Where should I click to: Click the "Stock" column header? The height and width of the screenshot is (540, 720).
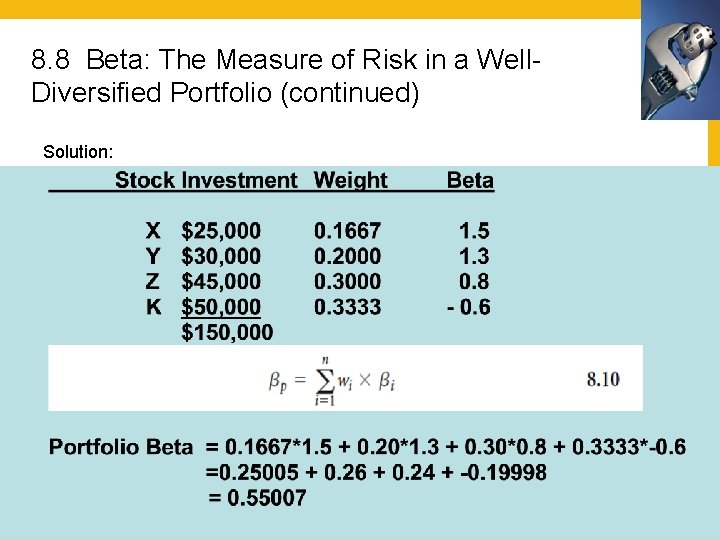(144, 181)
